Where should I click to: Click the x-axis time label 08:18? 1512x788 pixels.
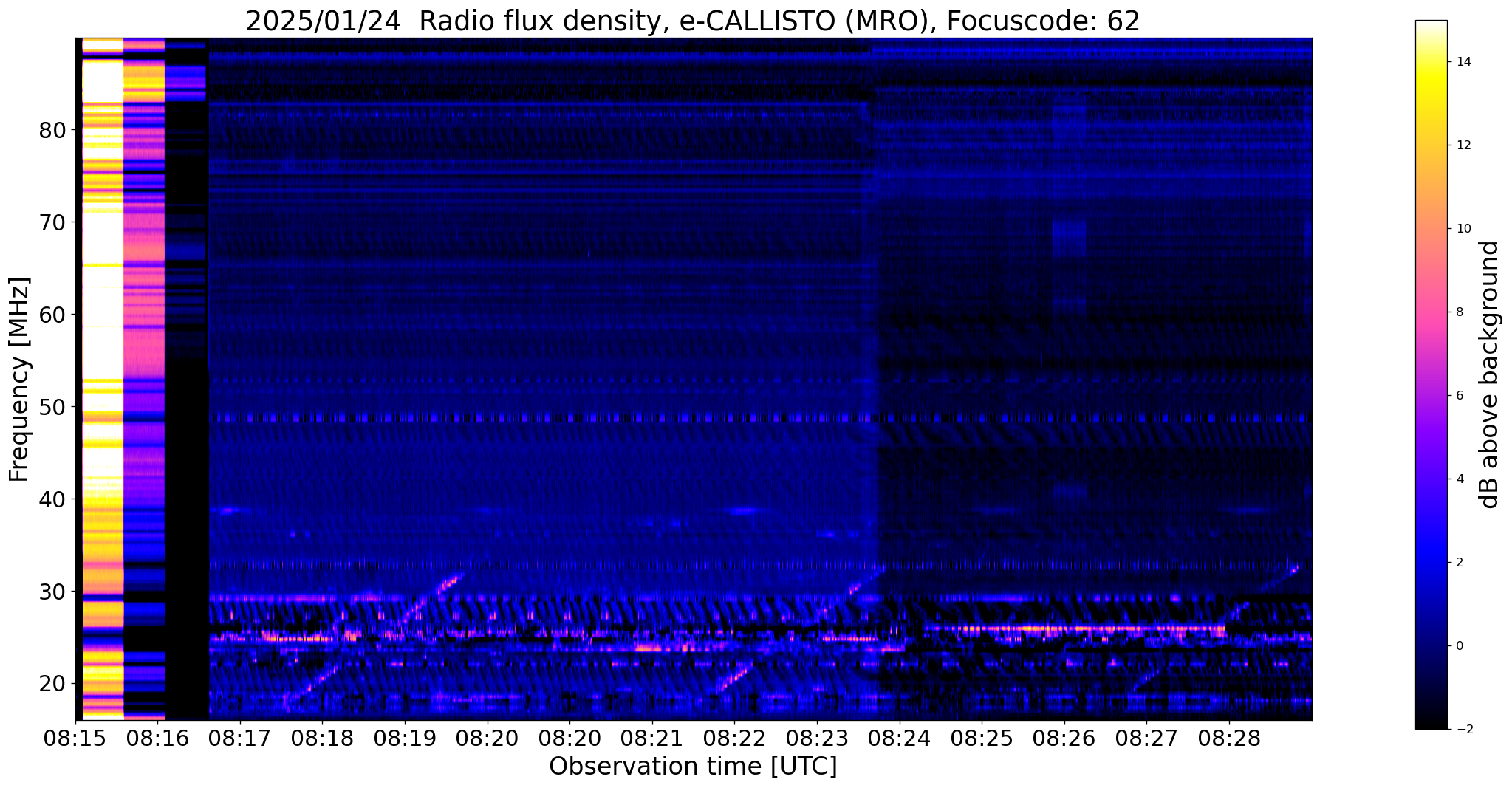coord(323,739)
